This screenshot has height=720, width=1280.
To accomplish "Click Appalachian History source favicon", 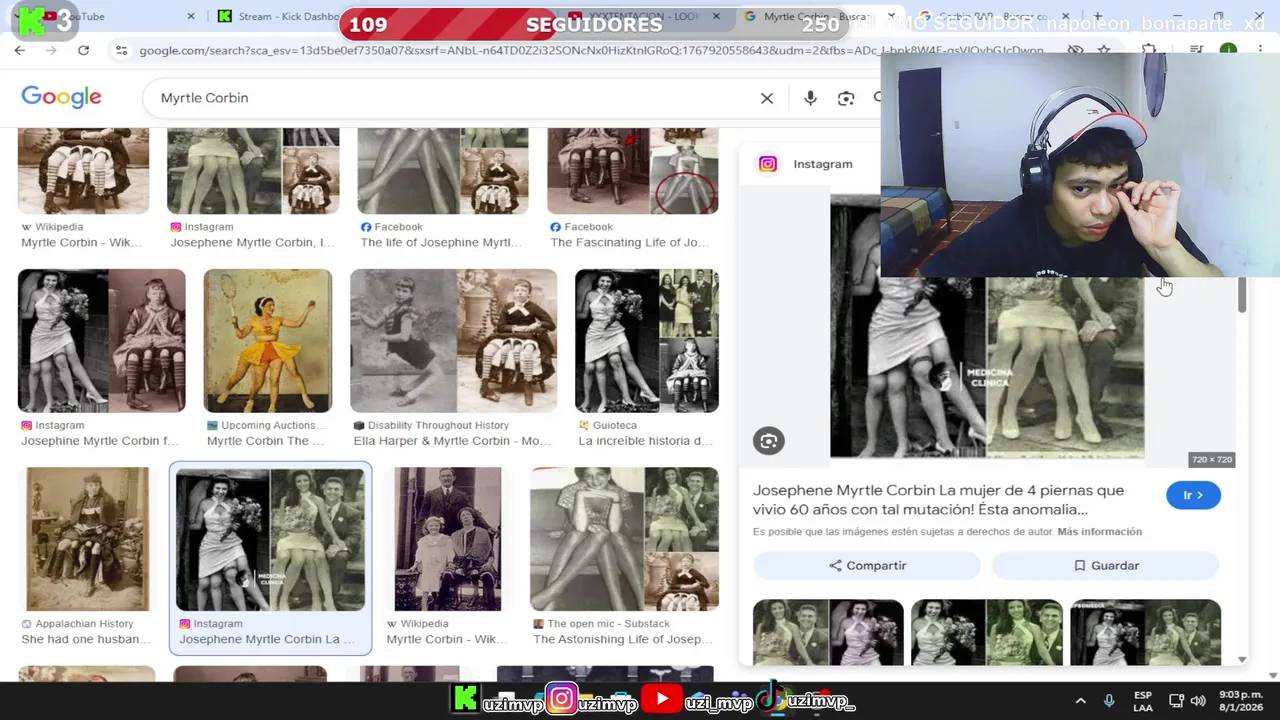I will coord(26,623).
